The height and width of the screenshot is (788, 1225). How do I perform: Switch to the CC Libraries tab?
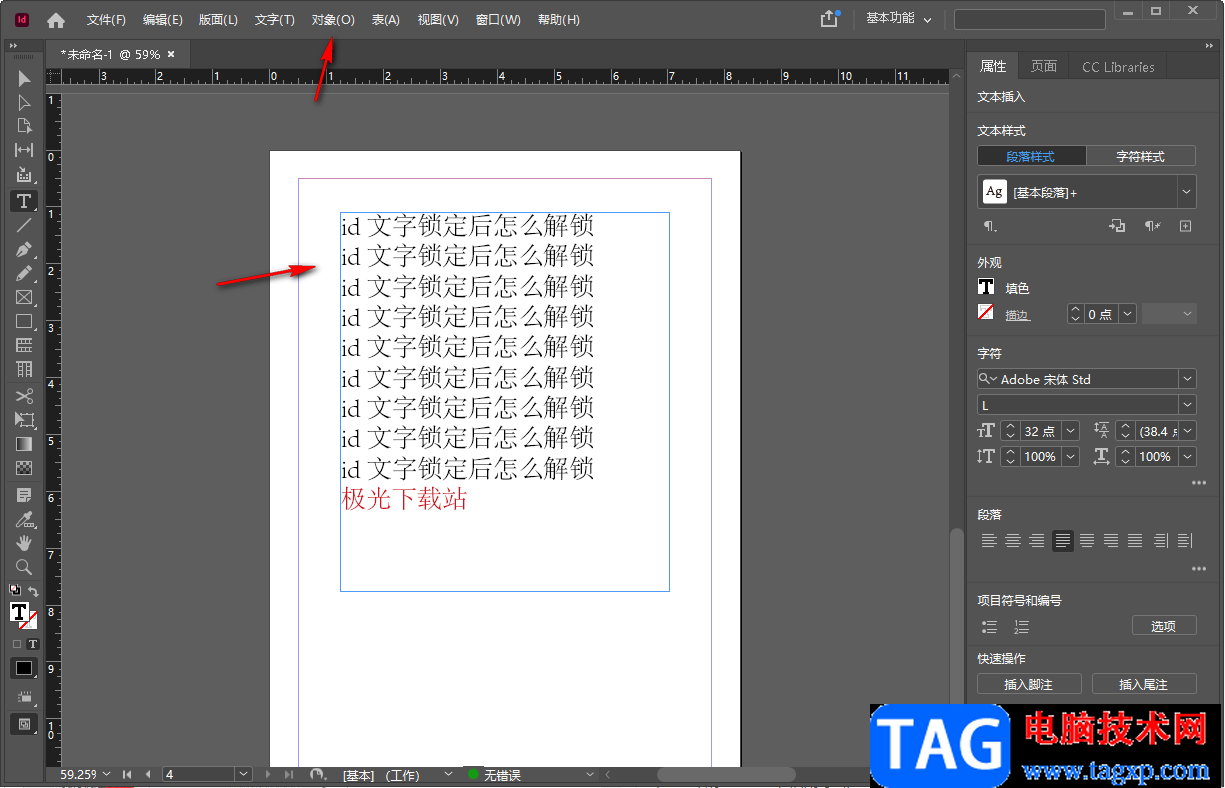pos(1118,67)
